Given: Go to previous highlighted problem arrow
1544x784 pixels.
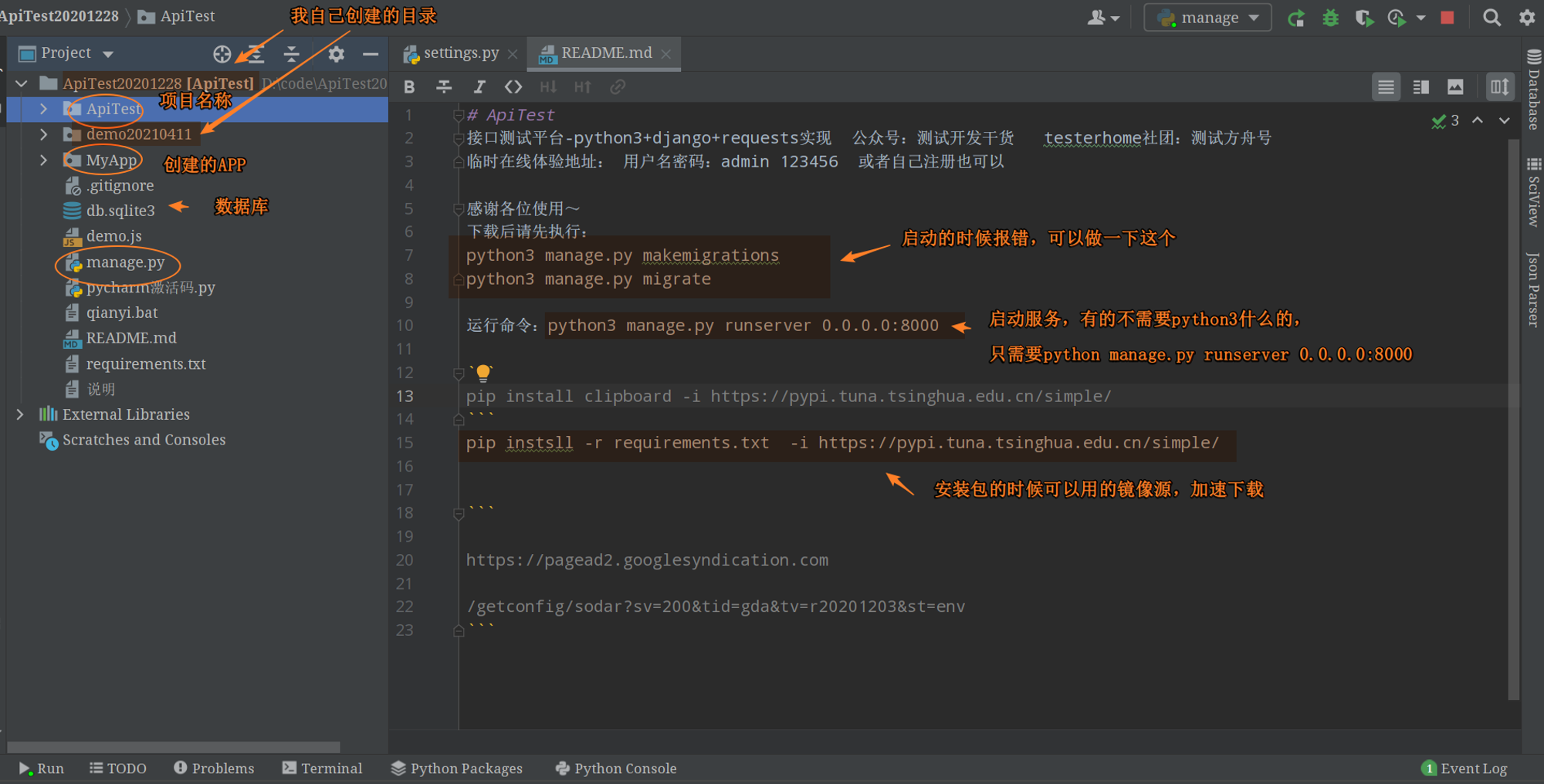Looking at the screenshot, I should (1478, 120).
